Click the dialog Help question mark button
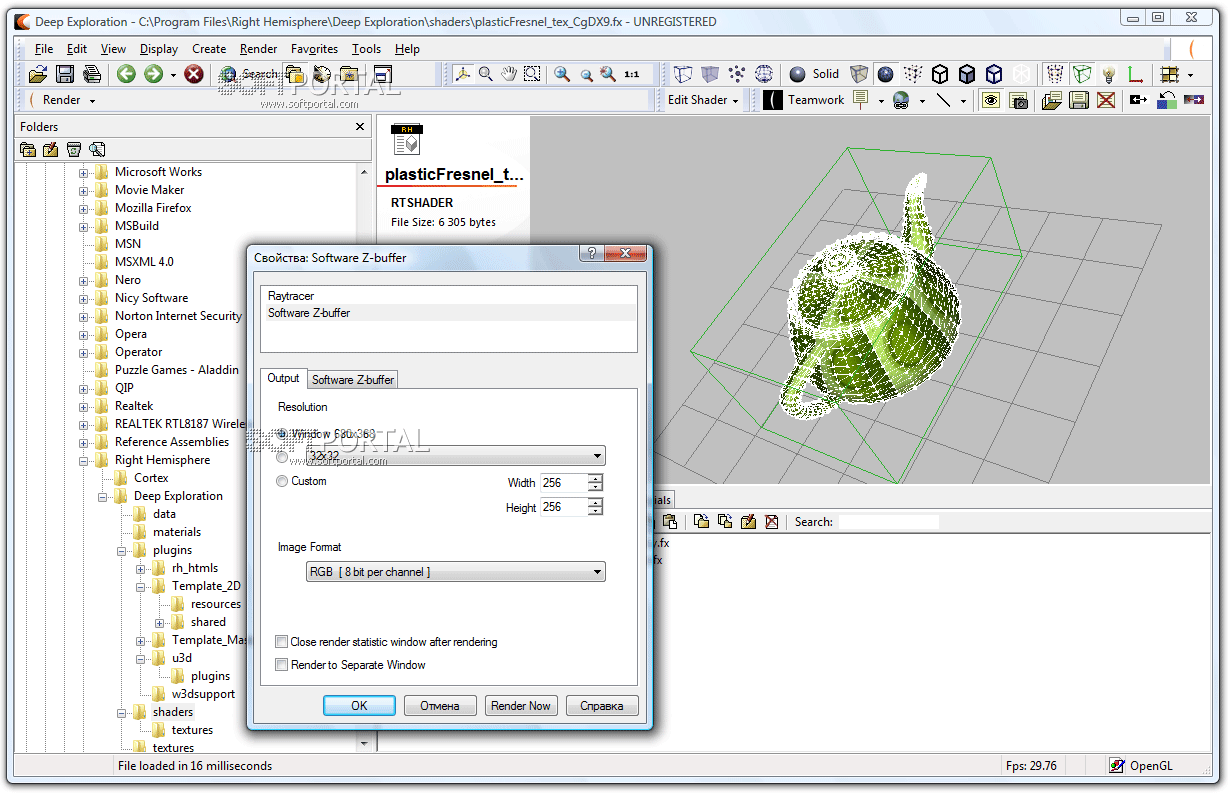This screenshot has height=794, width=1228. [x=592, y=254]
